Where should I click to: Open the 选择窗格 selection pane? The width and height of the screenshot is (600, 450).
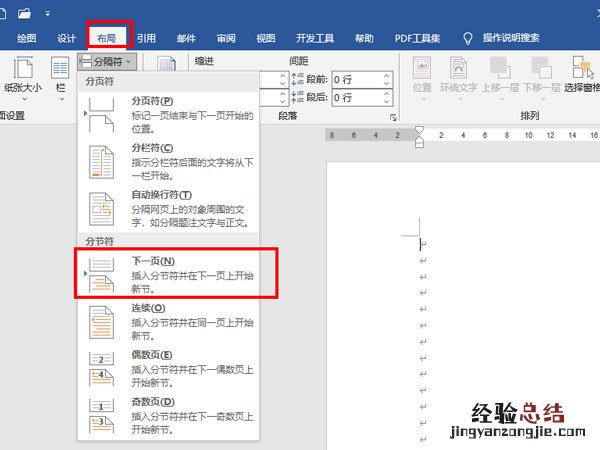579,75
